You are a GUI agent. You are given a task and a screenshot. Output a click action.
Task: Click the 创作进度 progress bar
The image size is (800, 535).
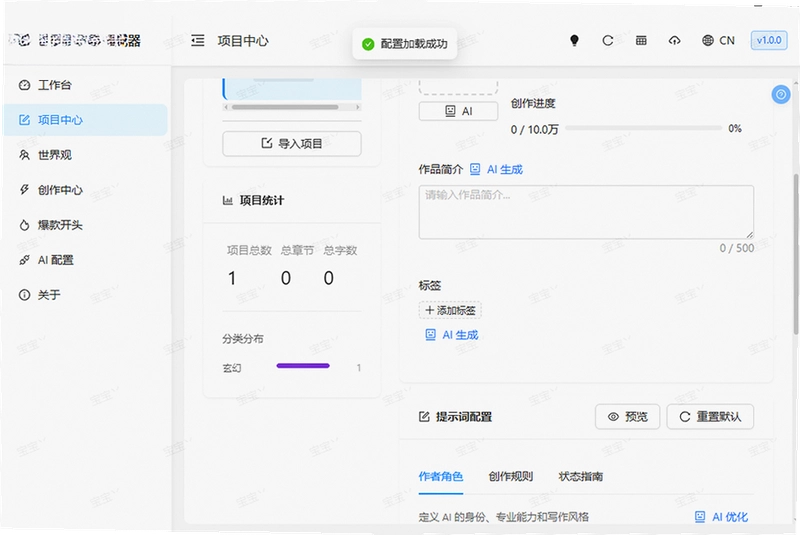click(643, 128)
